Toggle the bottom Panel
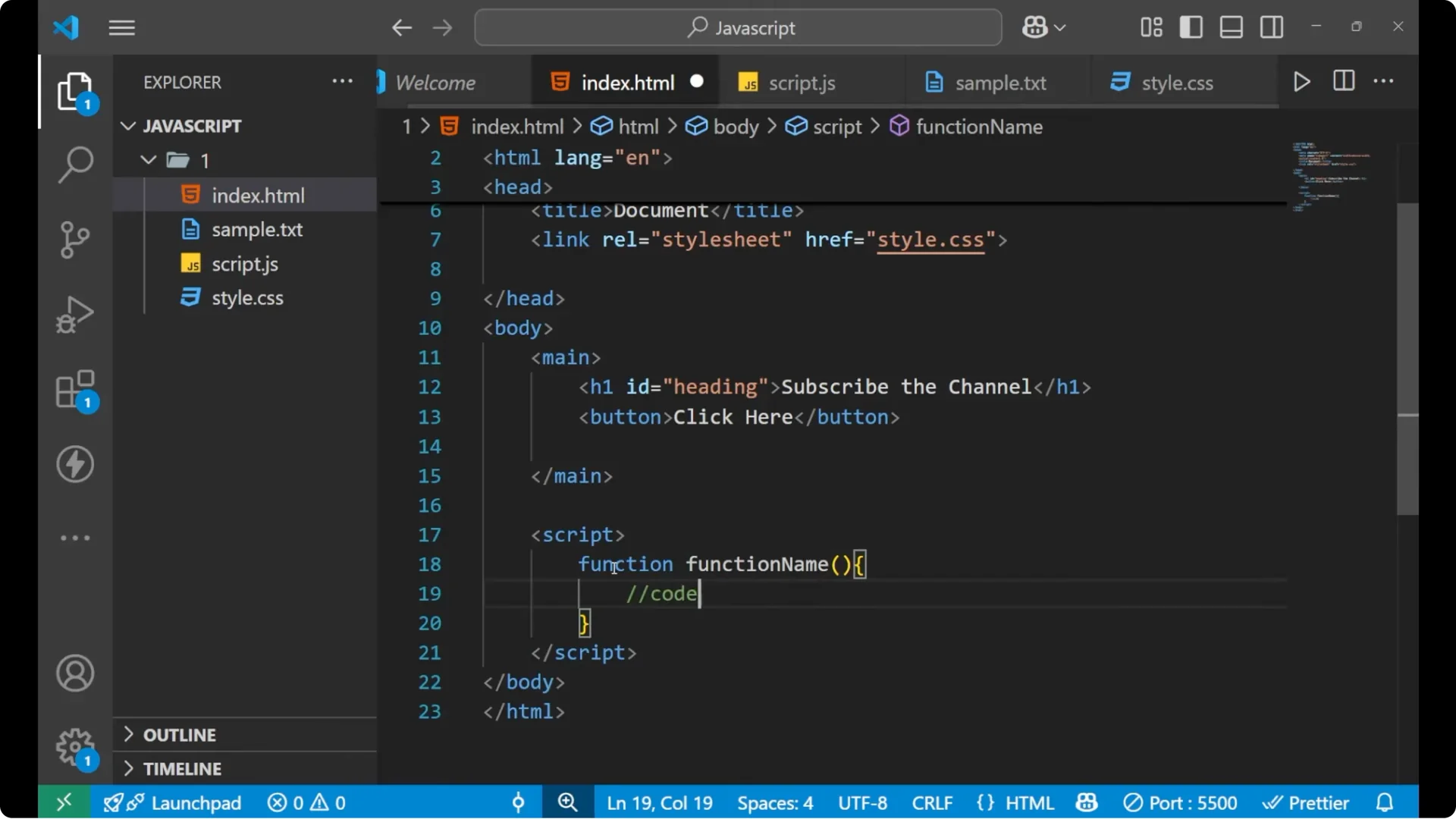This screenshot has width=1456, height=819. pos(1231,27)
